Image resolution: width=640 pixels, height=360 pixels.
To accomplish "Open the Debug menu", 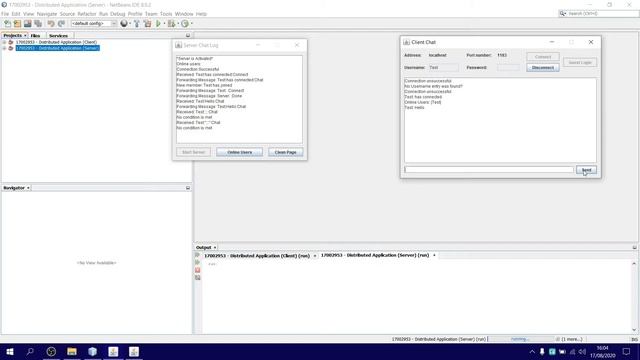I will [118, 14].
